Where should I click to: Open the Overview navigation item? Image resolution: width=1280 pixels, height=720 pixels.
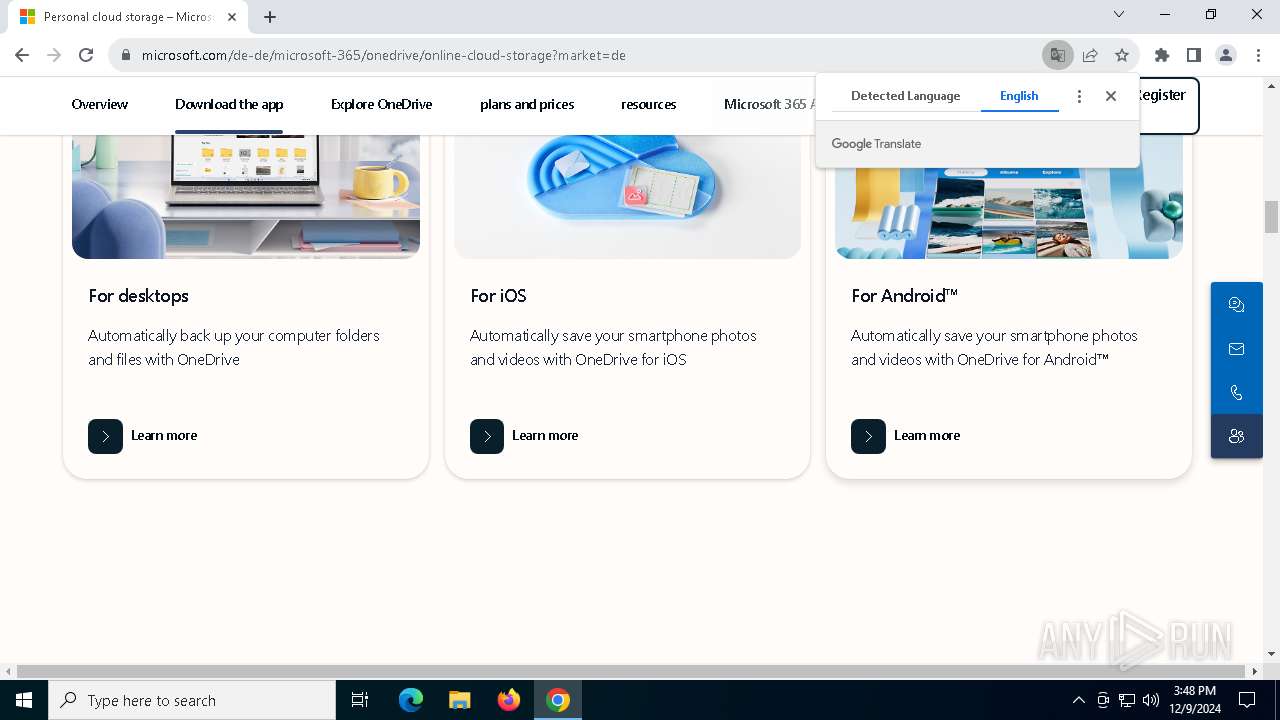(x=100, y=104)
